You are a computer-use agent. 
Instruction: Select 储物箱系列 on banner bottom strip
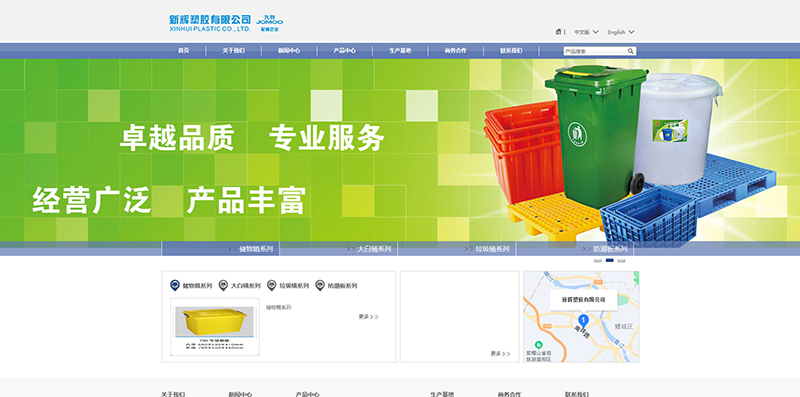tap(256, 249)
